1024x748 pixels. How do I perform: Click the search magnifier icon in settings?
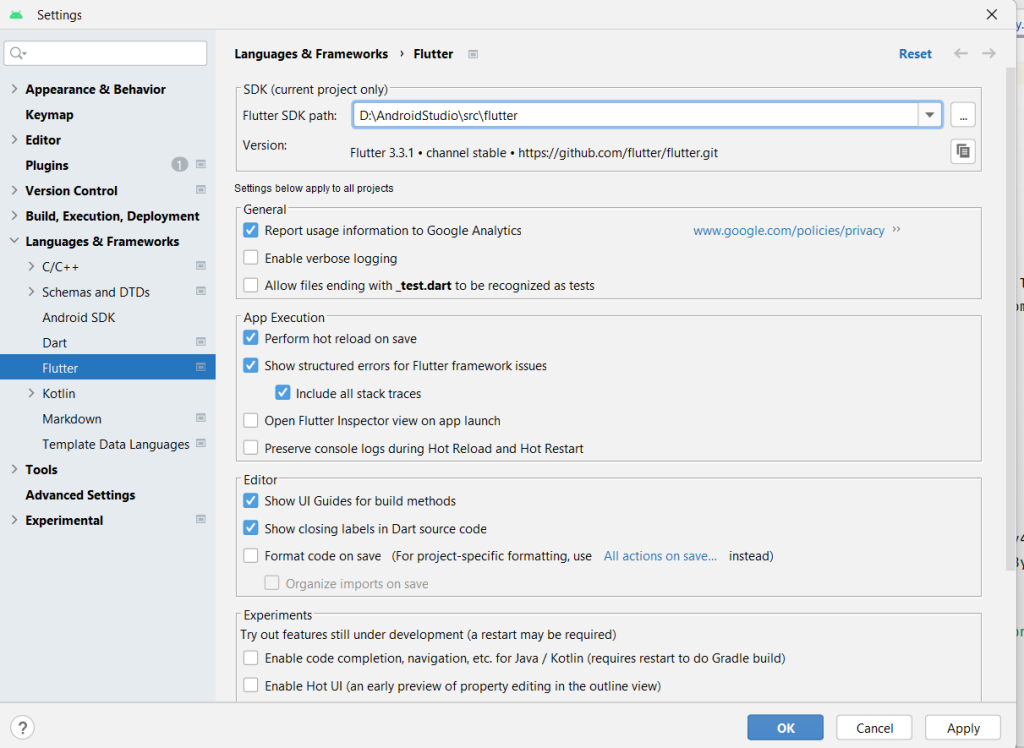click(18, 53)
